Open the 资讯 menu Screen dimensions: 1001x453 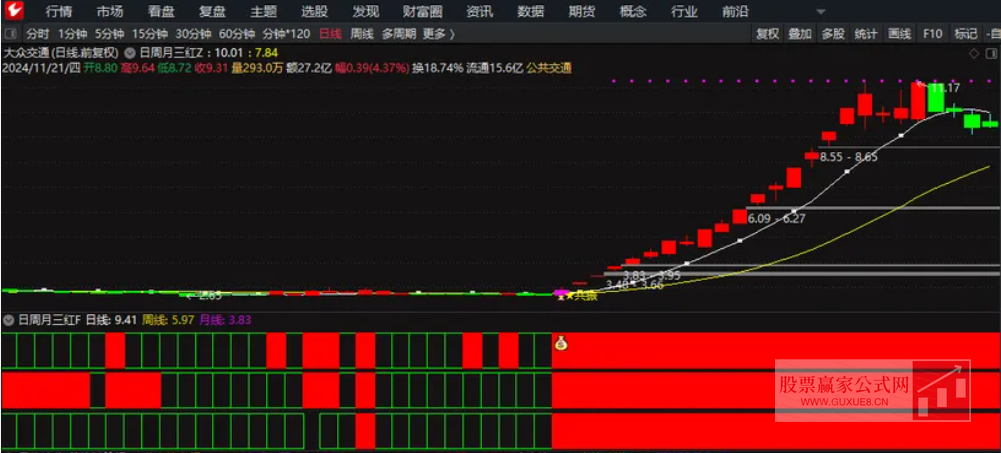click(479, 11)
